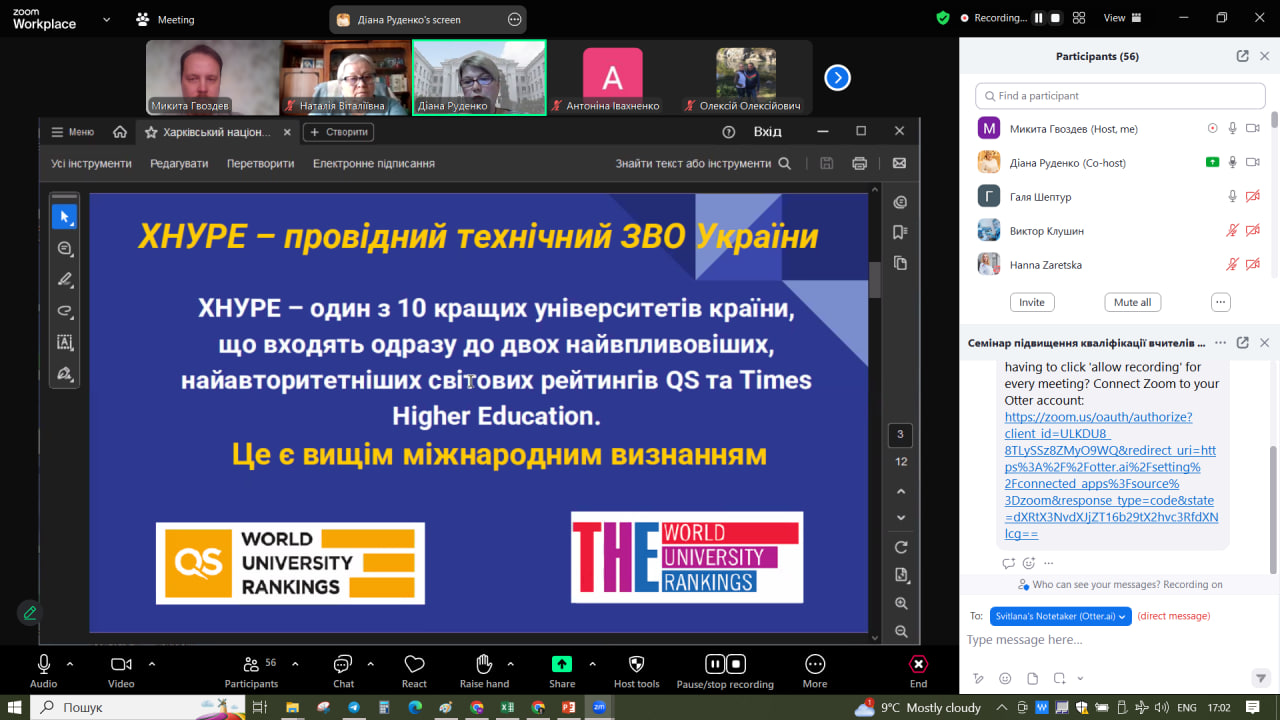
Task: Open the Meeting tab in Zoom Workplace
Action: pyautogui.click(x=165, y=19)
